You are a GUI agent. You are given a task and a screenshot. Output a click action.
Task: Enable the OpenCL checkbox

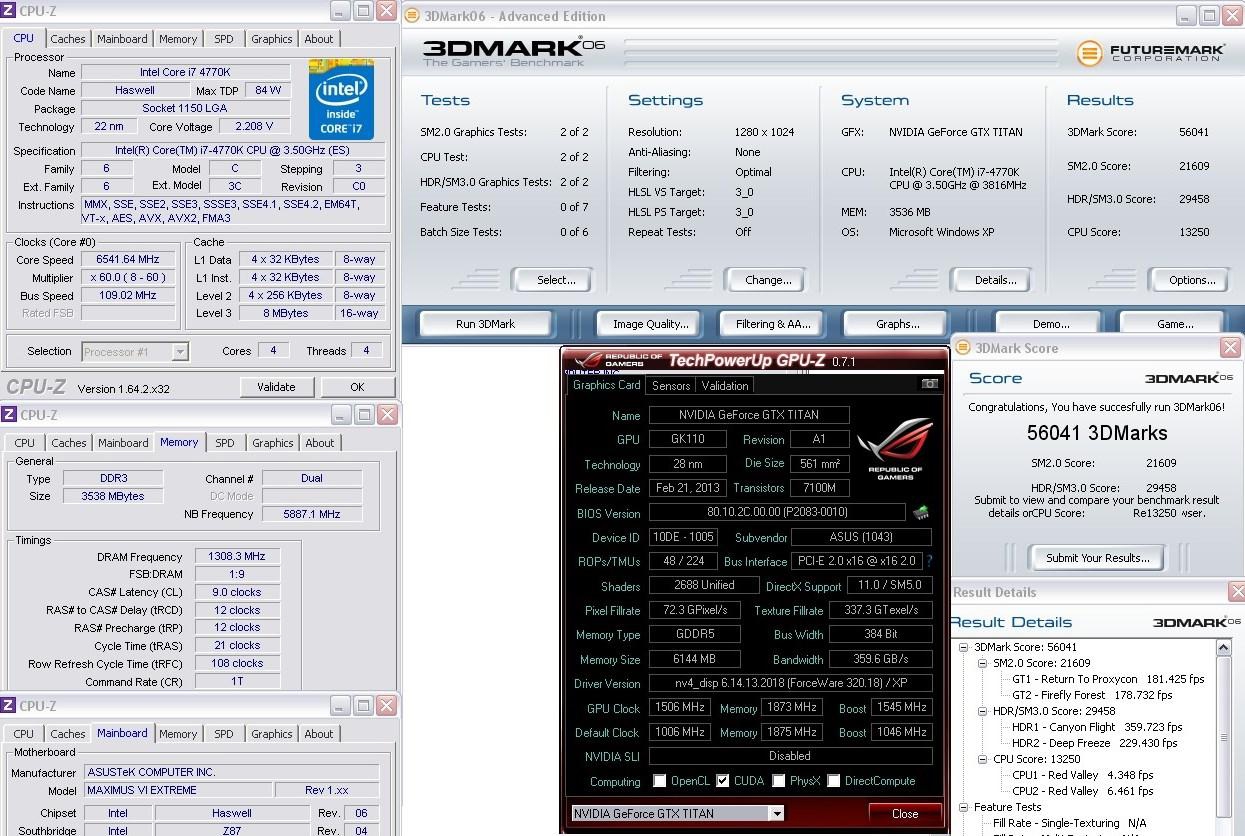pos(659,781)
